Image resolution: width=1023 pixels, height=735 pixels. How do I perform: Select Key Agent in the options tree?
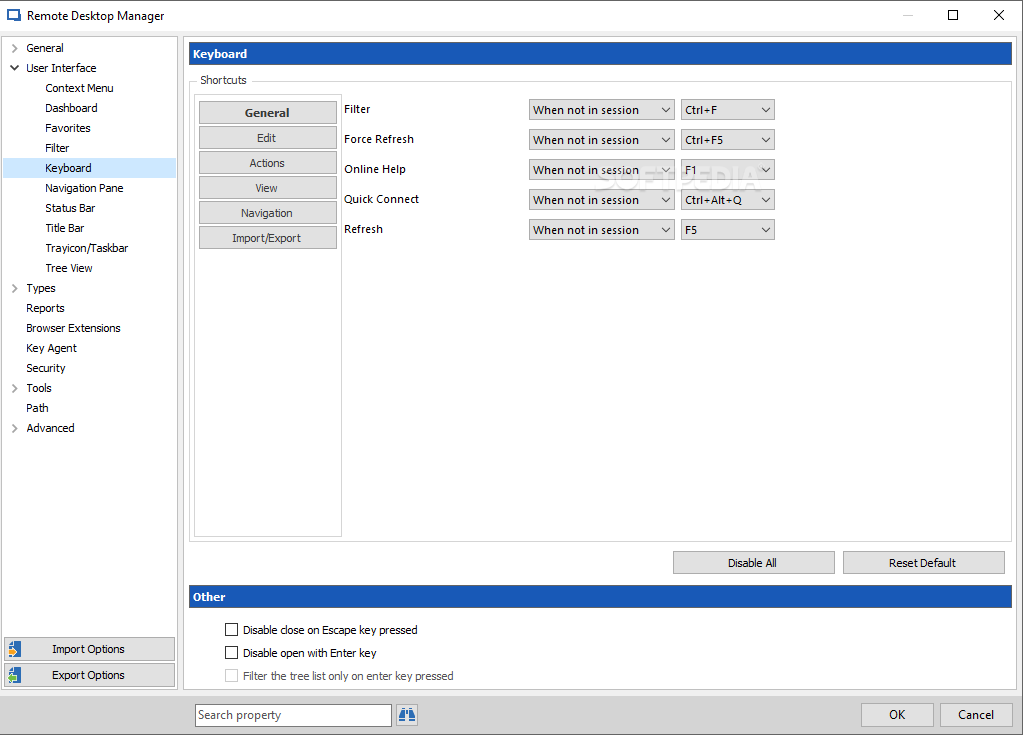point(51,348)
